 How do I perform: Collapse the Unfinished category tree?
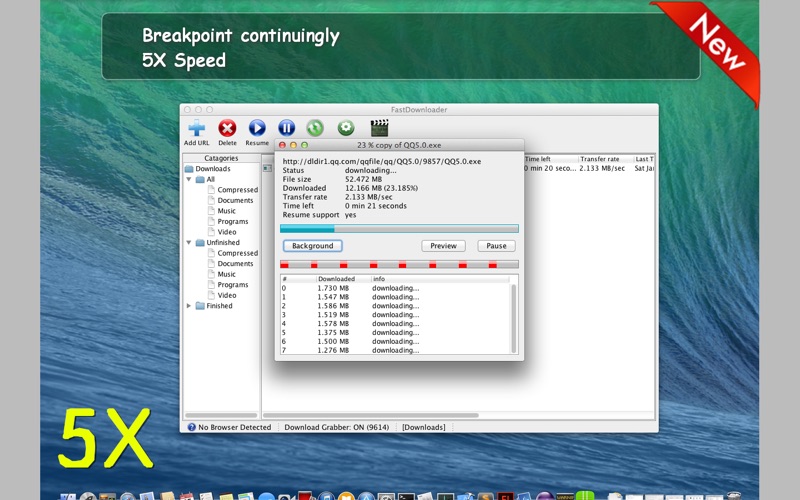(189, 242)
